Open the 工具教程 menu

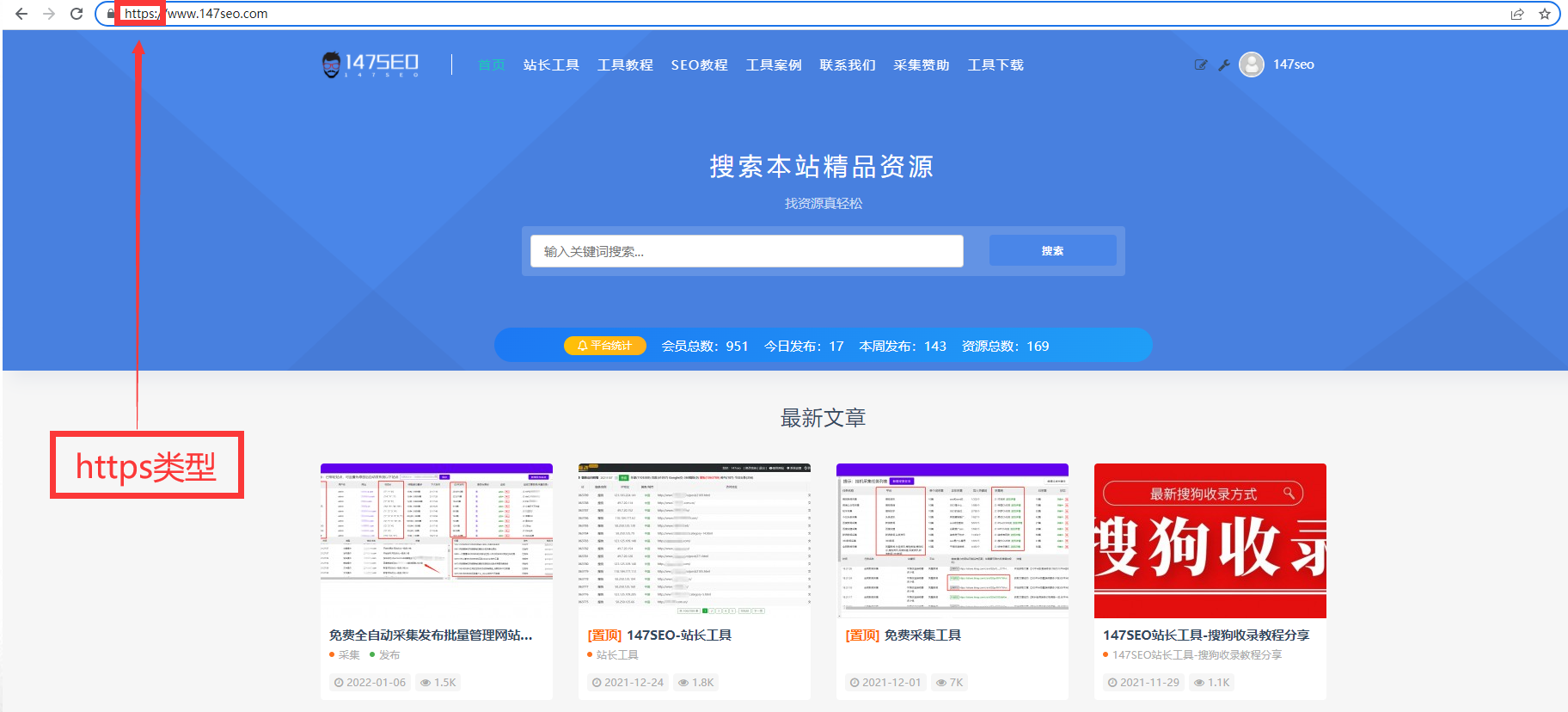pyautogui.click(x=625, y=65)
